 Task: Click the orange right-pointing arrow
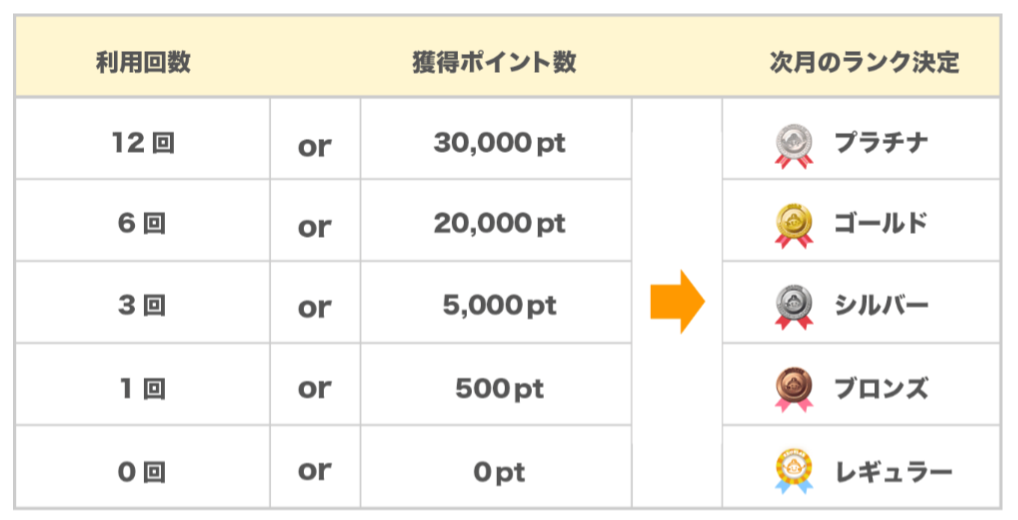pyautogui.click(x=677, y=301)
